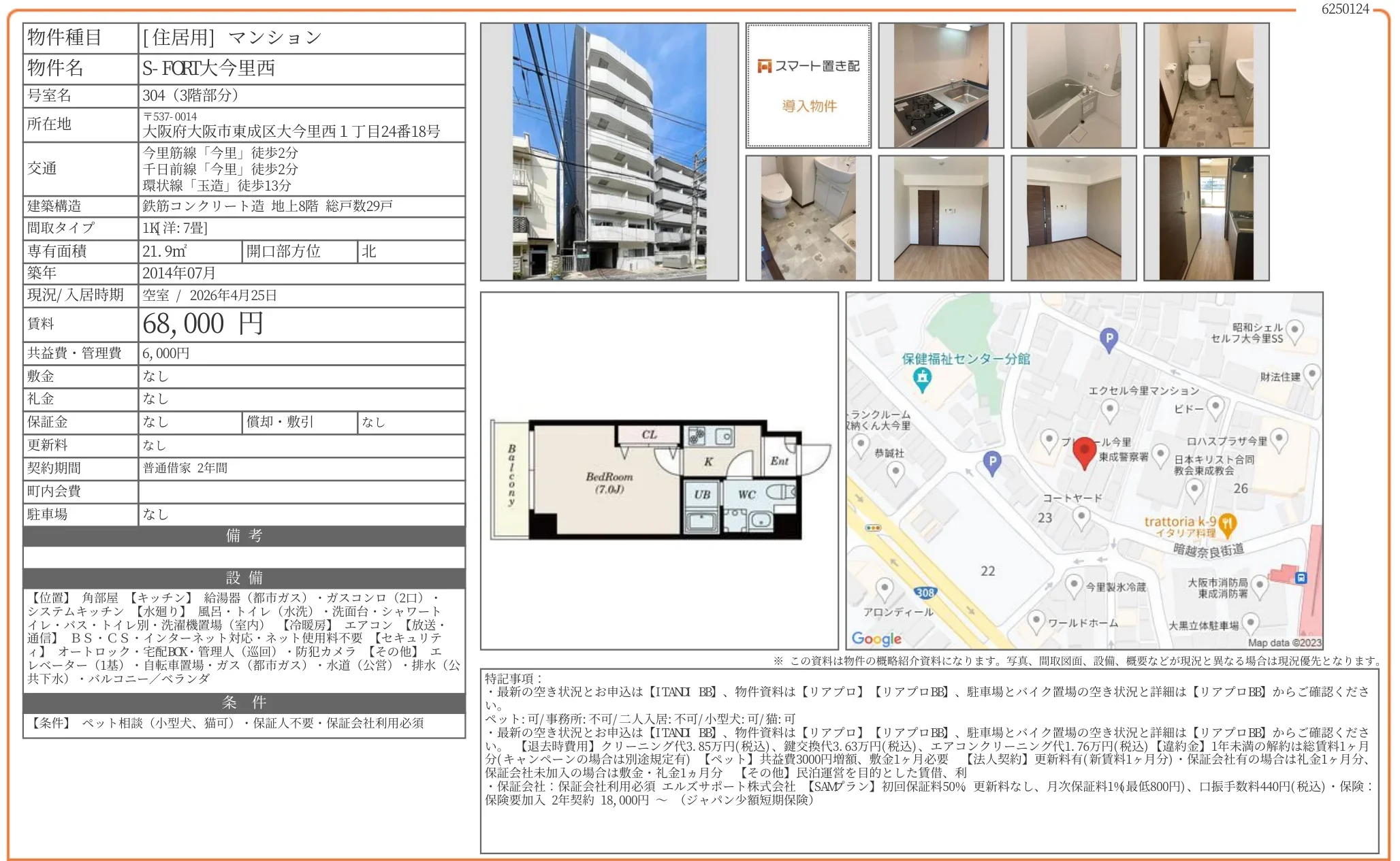Click the 設備 section header
The width and height of the screenshot is (1400, 861).
pos(244,578)
